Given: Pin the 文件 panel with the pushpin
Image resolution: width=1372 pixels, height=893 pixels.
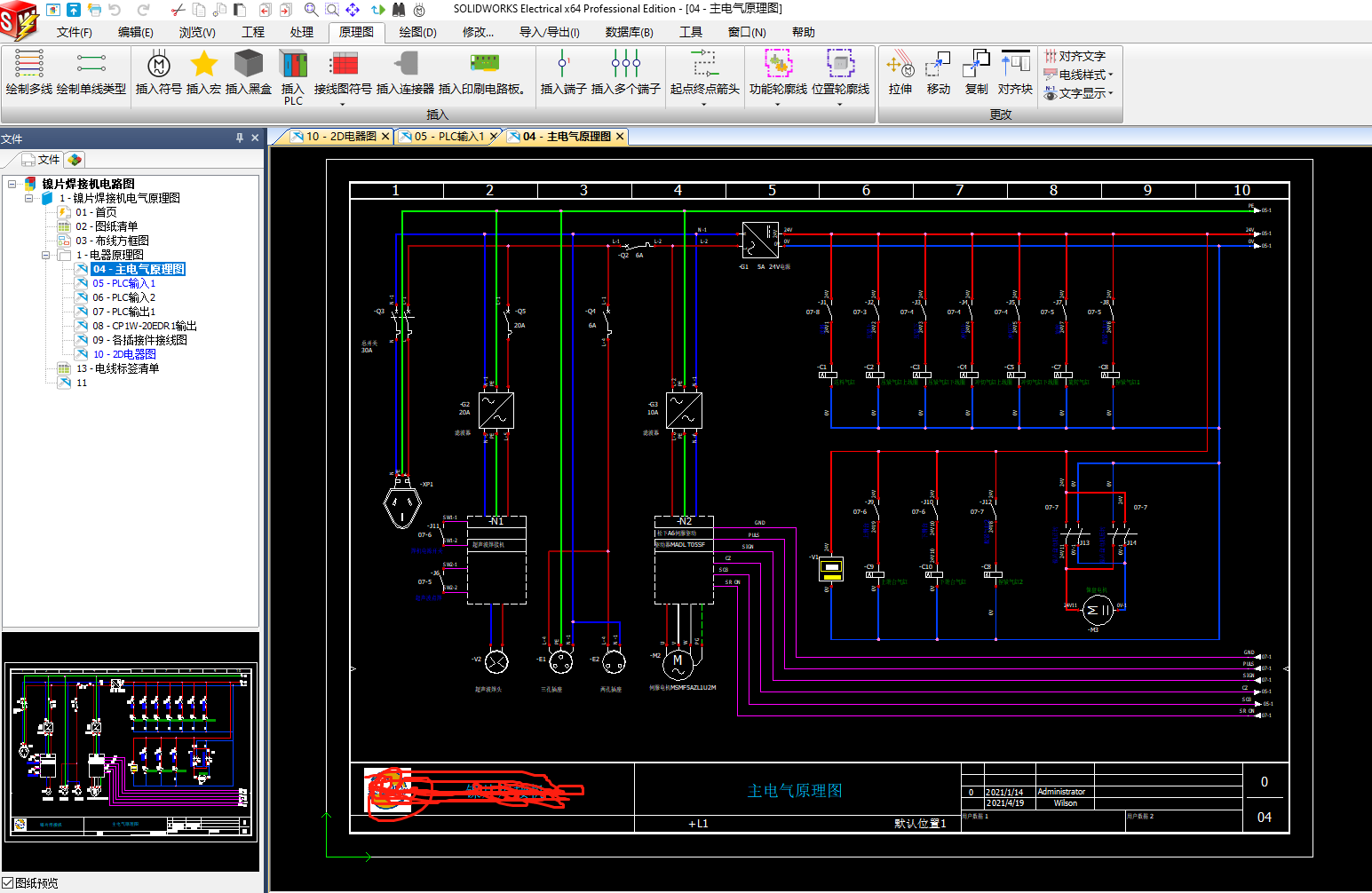Looking at the screenshot, I should click(x=239, y=138).
